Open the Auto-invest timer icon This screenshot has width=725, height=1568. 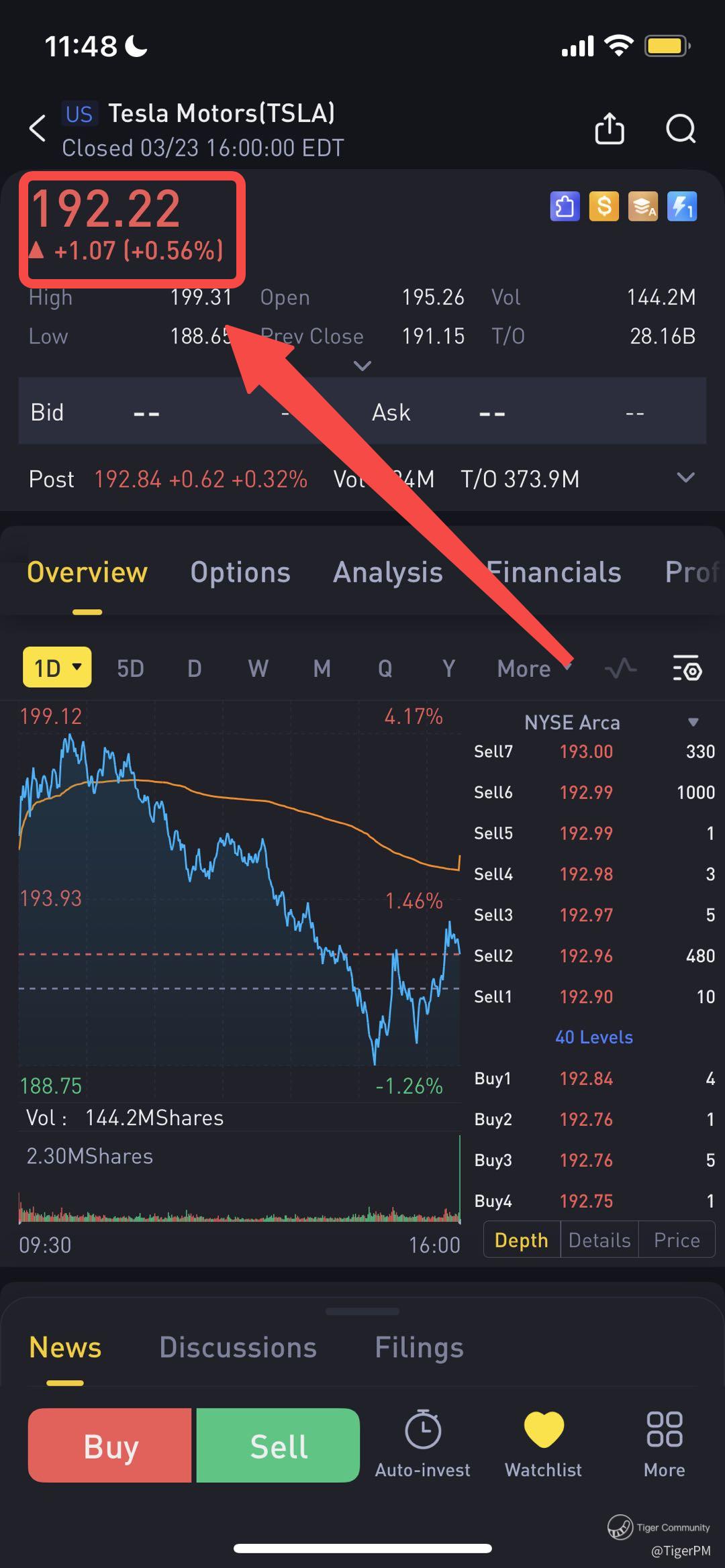coord(423,1430)
